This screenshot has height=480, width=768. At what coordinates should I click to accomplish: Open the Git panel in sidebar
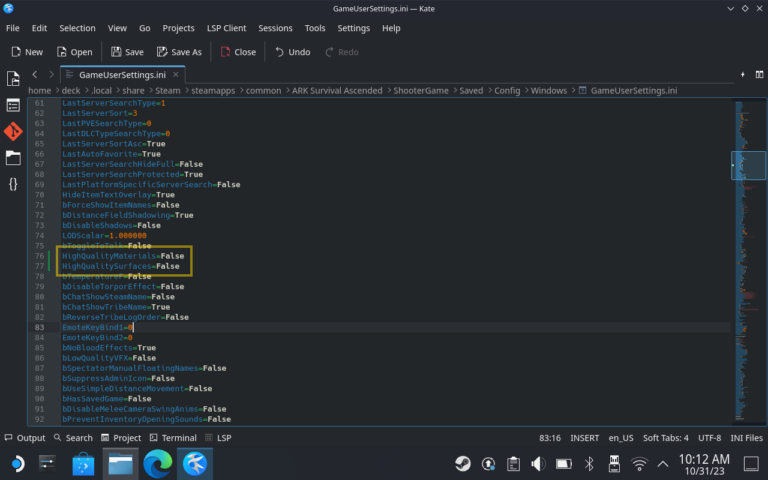(x=13, y=131)
